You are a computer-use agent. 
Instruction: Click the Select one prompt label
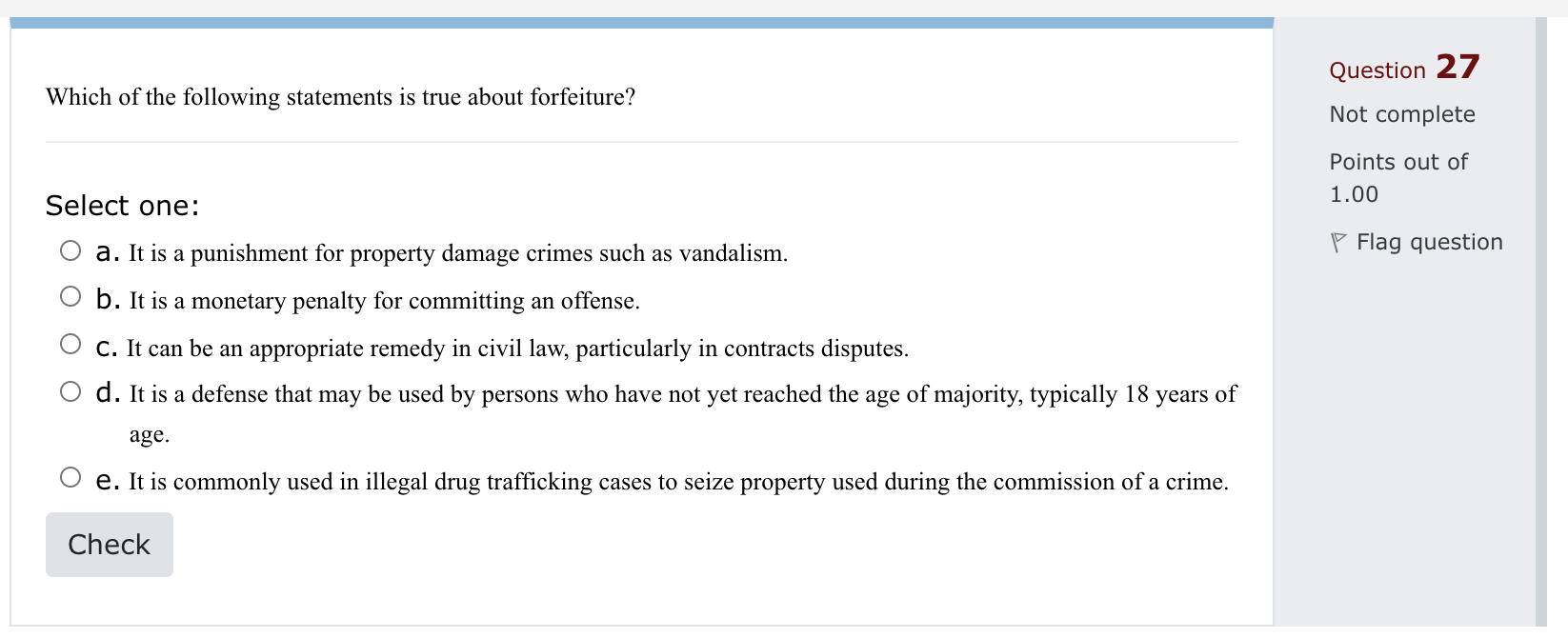122,205
